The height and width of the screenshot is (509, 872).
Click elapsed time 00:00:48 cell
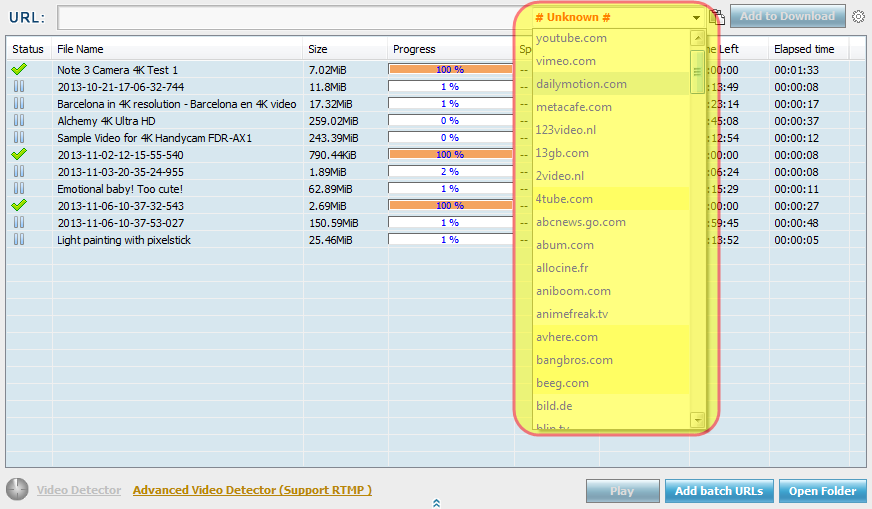click(x=796, y=223)
